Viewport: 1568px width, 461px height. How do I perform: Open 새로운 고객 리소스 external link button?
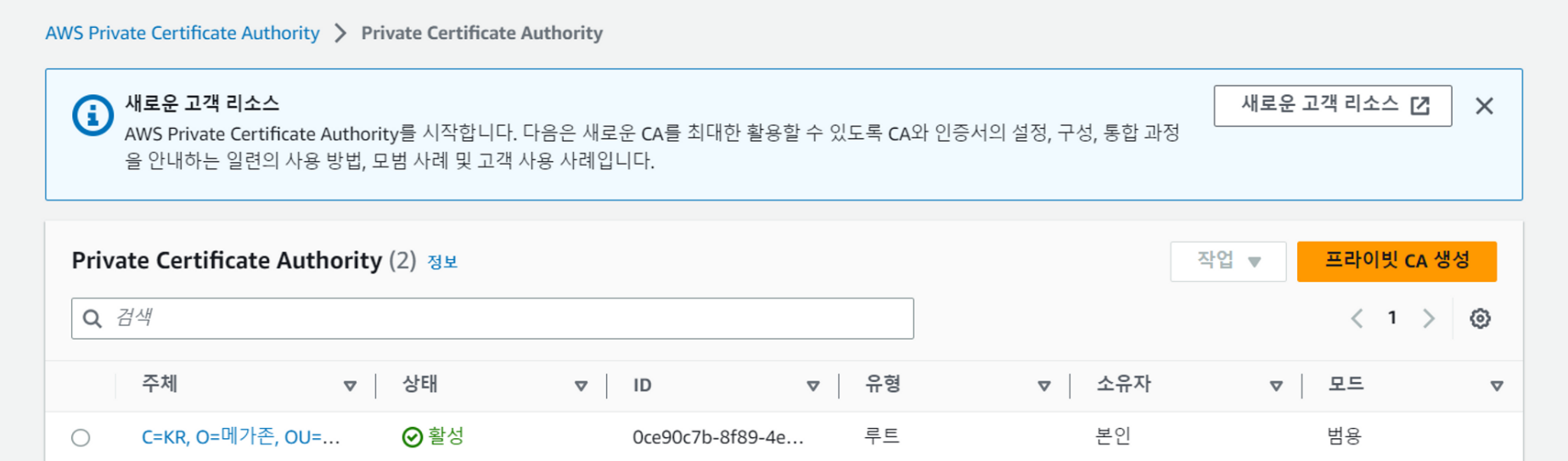tap(1332, 106)
